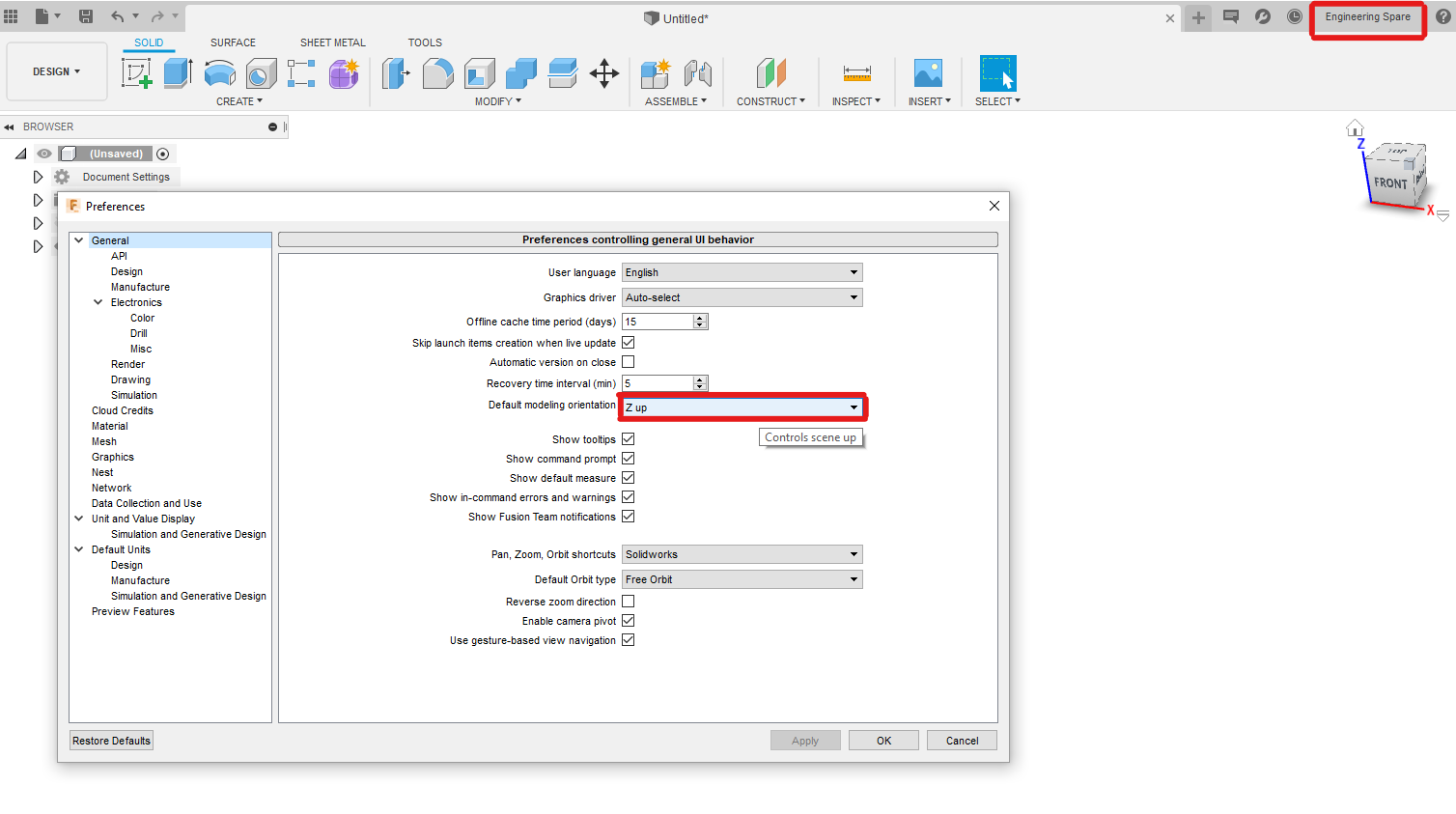Viewport: 1456px width, 814px height.
Task: Click the Measure inspect icon
Action: pyautogui.click(x=856, y=73)
